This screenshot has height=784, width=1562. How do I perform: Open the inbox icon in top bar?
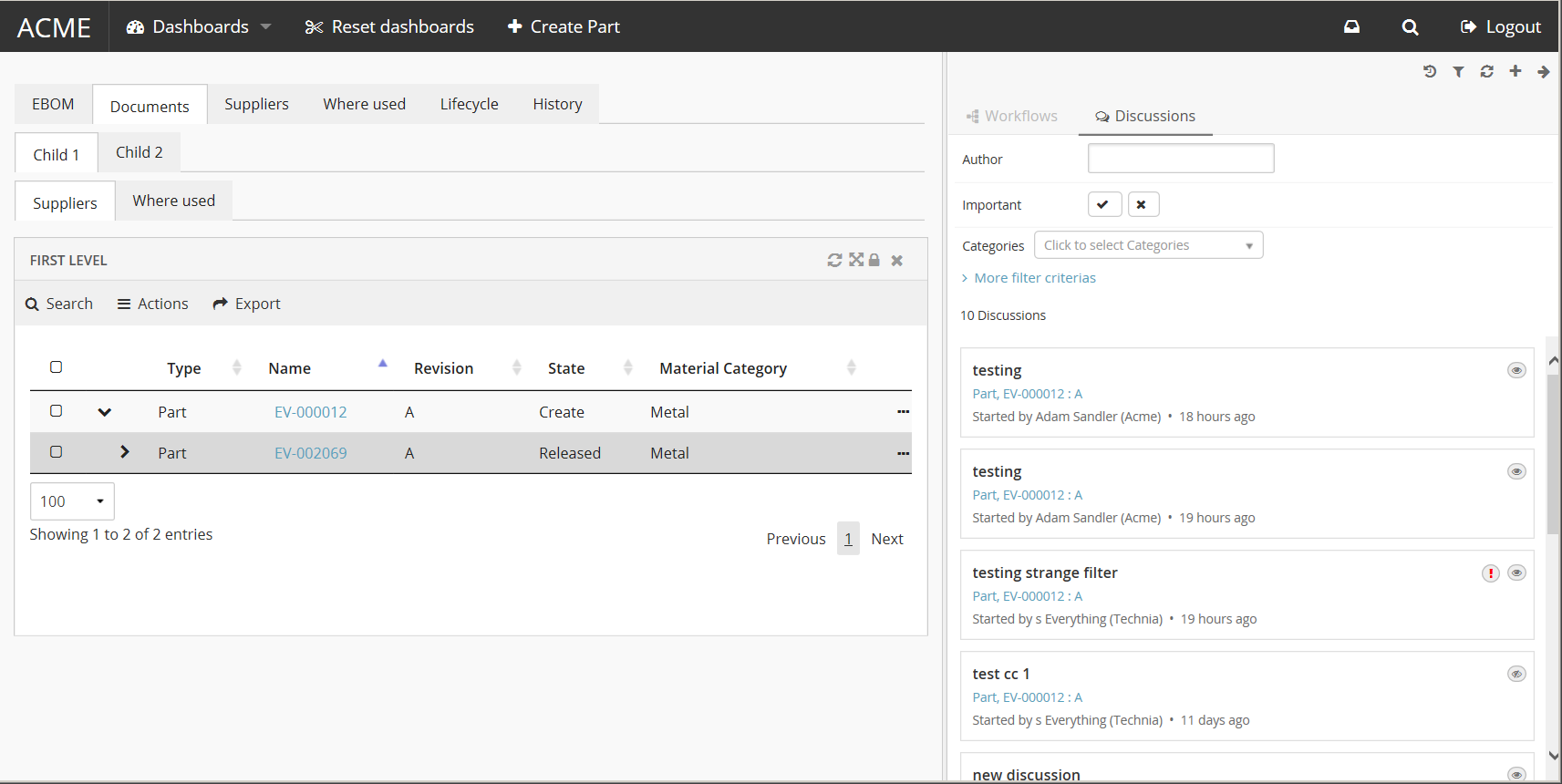[x=1351, y=27]
